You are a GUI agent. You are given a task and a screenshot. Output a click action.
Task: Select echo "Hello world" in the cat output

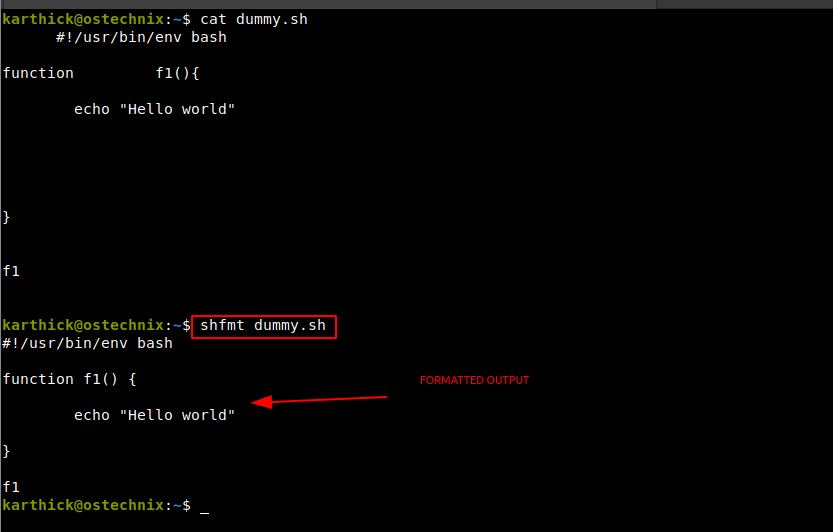154,109
